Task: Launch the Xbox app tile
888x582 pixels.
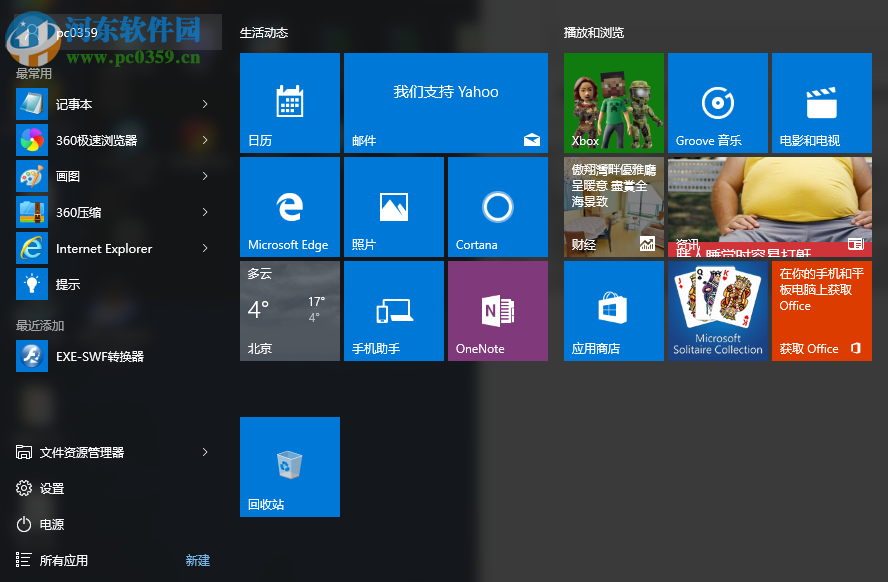Action: [613, 103]
